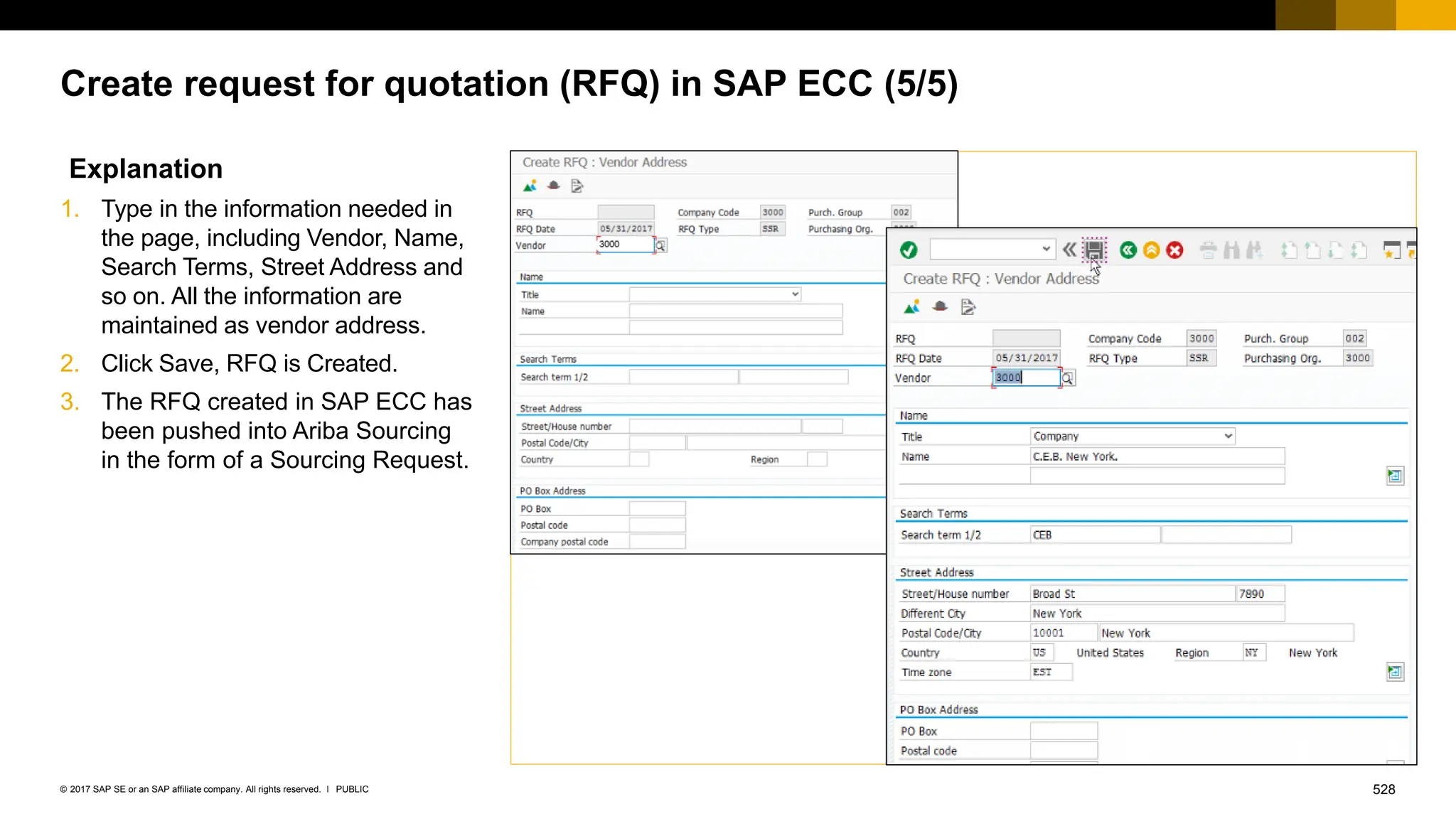Click the Create New Session icon
Image resolution: width=1456 pixels, height=819 pixels.
(x=1392, y=250)
